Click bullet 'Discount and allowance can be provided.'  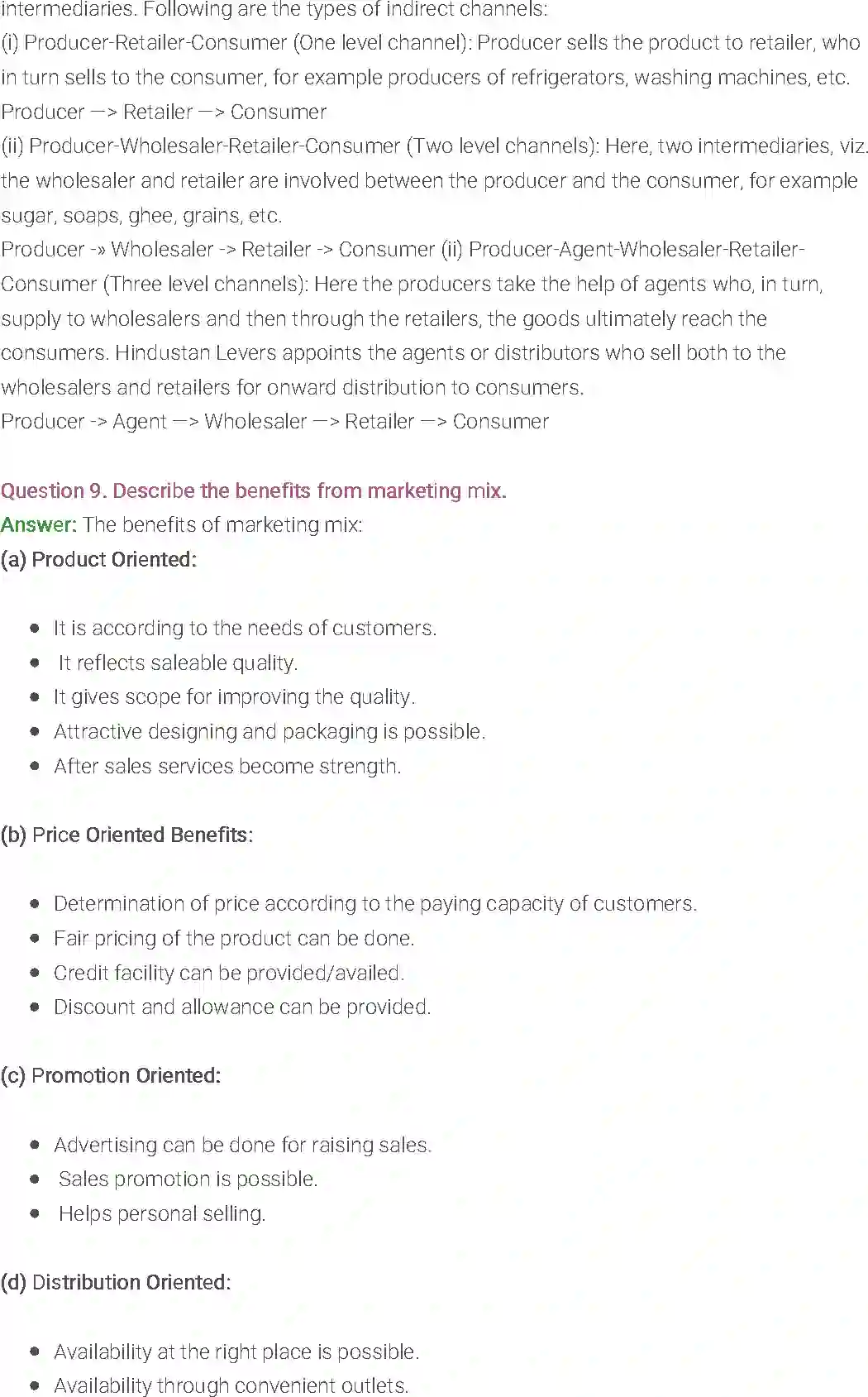tap(242, 1007)
